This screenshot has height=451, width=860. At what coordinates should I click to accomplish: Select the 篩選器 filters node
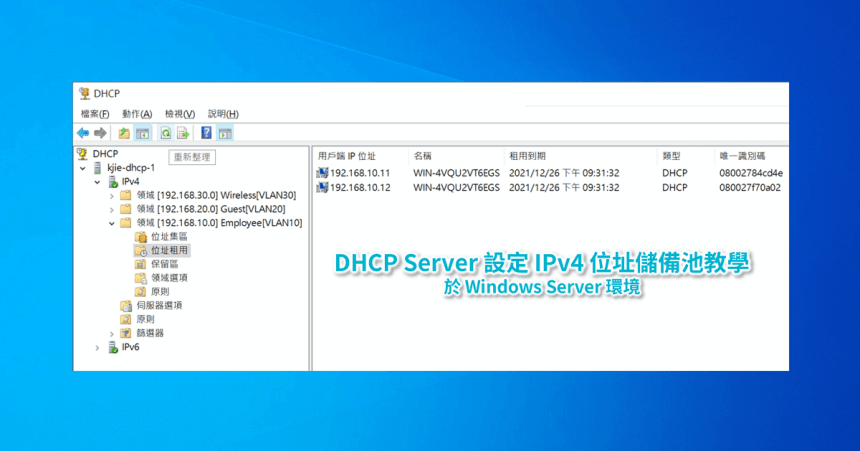[x=150, y=332]
